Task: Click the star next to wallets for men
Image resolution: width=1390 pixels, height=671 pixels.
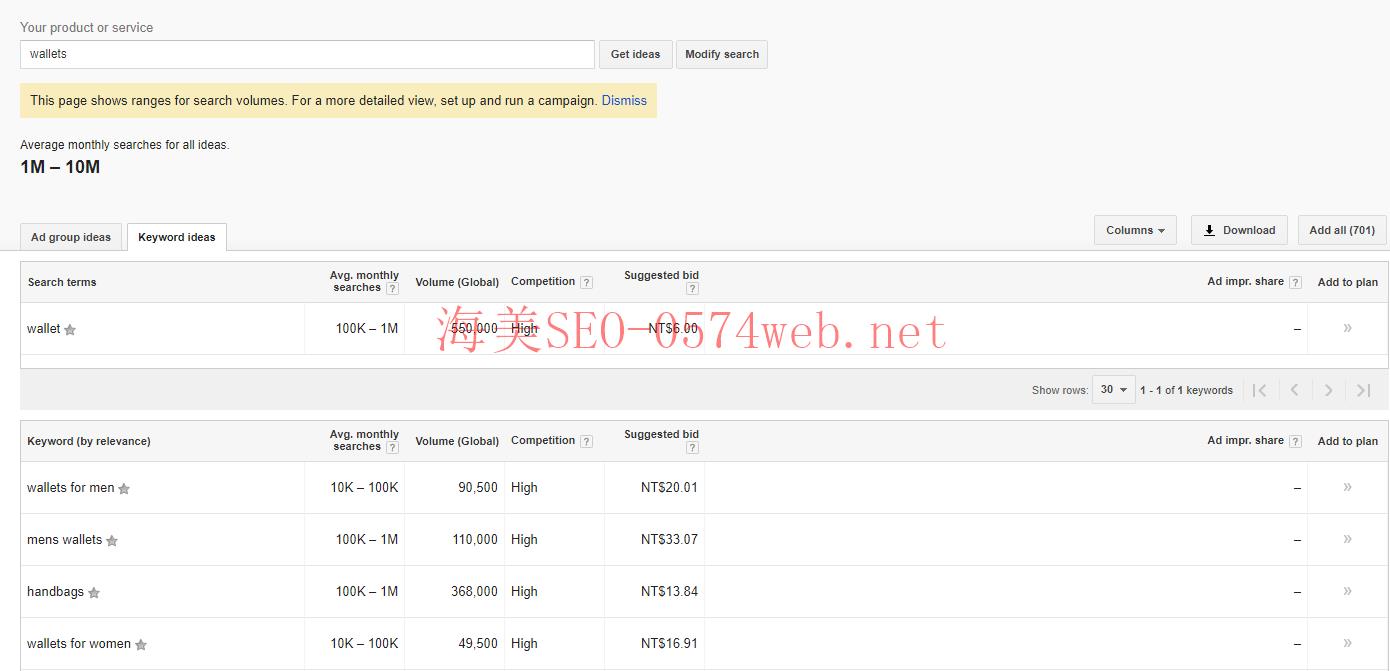Action: 124,489
